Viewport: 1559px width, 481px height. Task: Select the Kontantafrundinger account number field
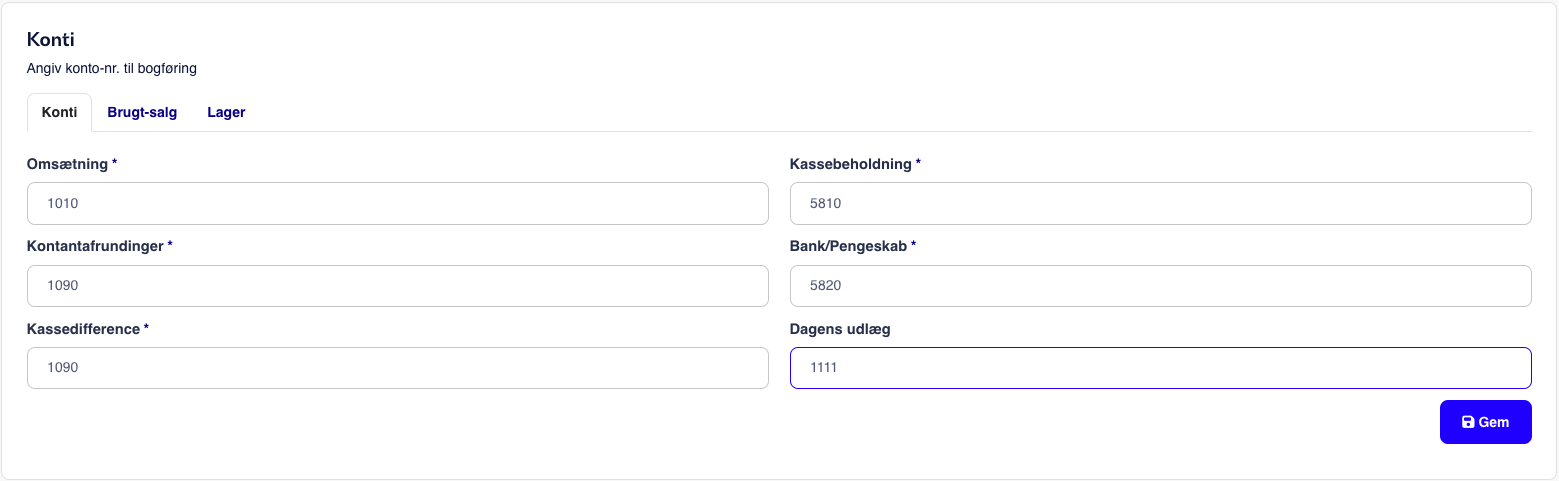(398, 285)
